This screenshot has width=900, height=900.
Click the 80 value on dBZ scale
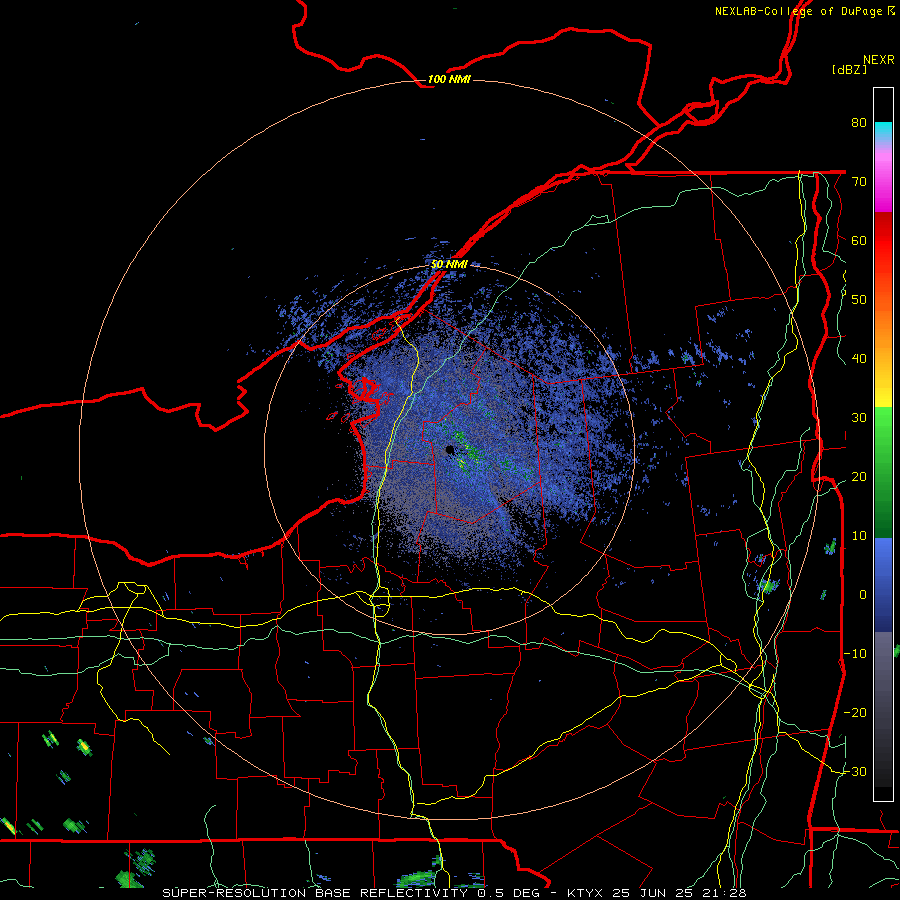click(x=859, y=122)
